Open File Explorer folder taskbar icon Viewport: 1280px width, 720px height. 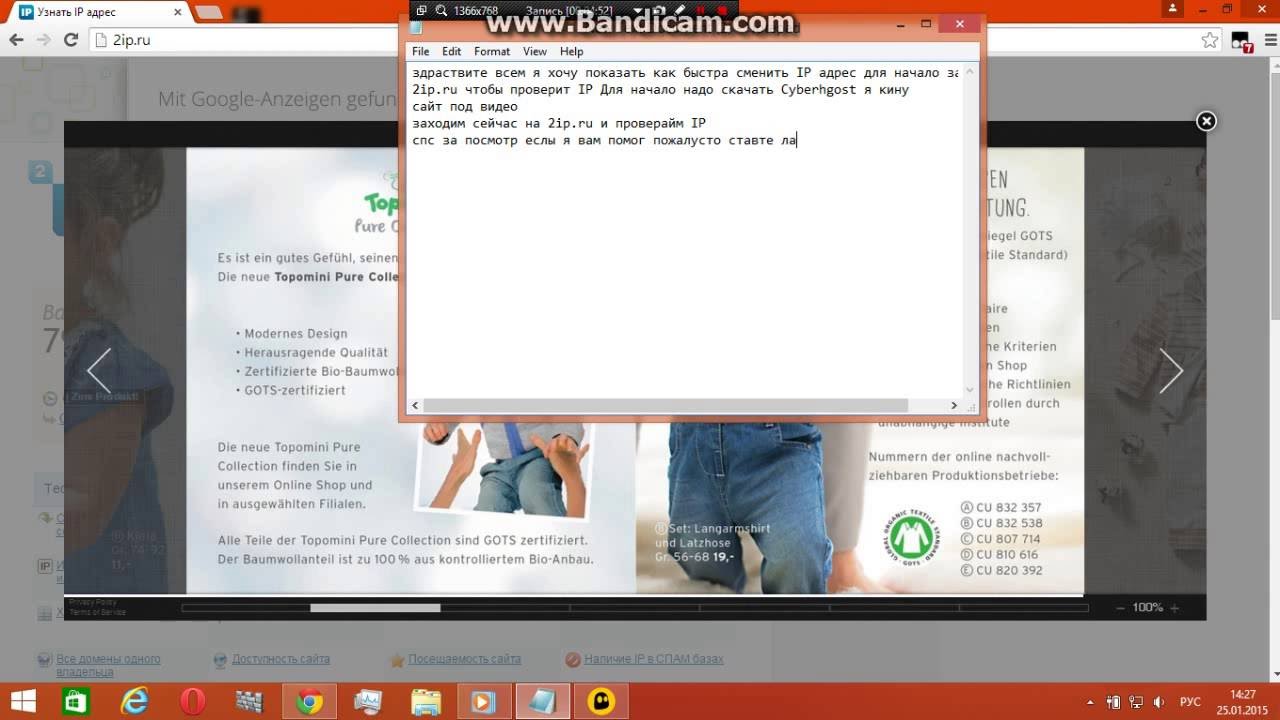427,701
